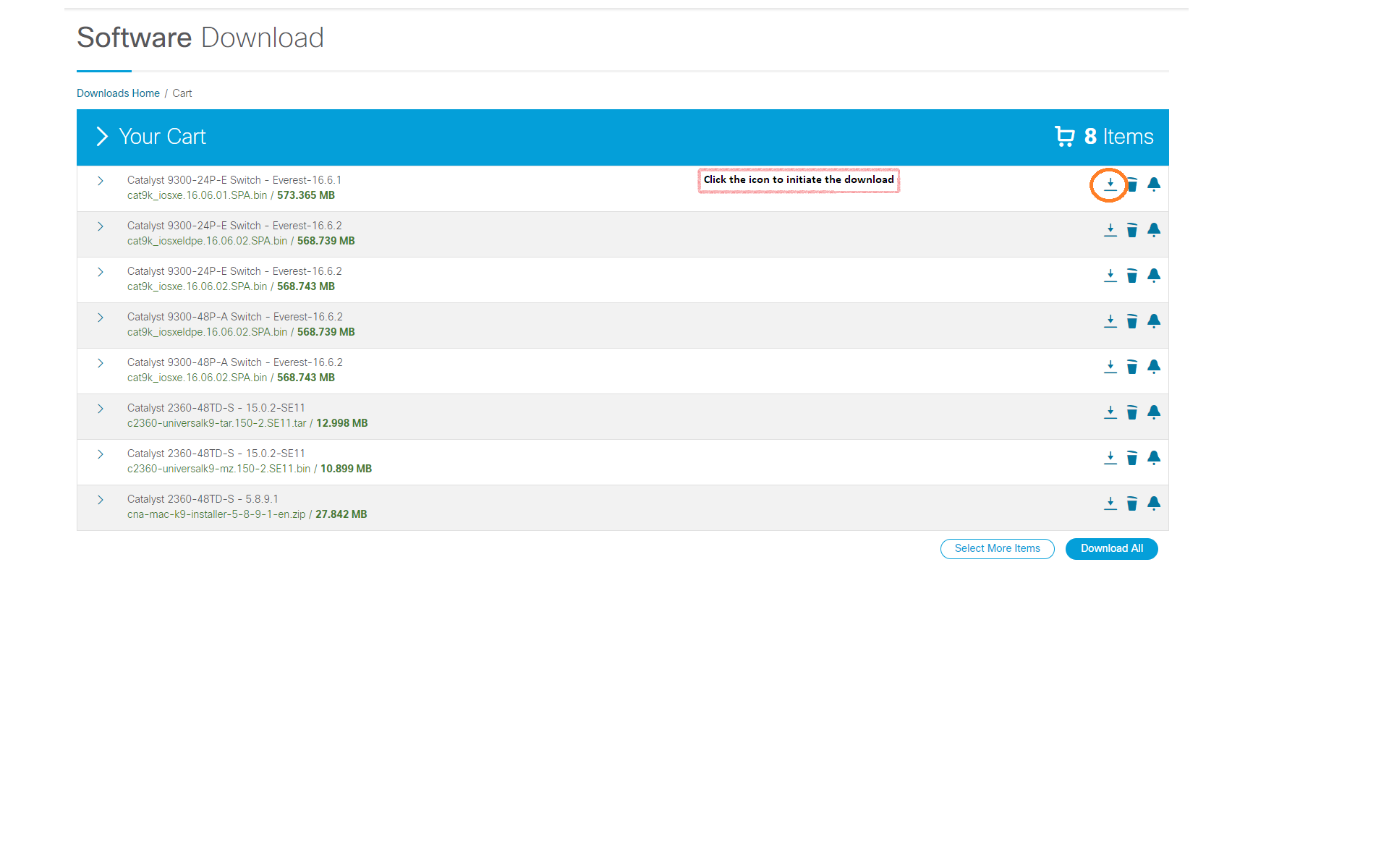Click the bell for 9300-24P-E cat9k_iosxeldpe.16.06.02

click(x=1154, y=231)
